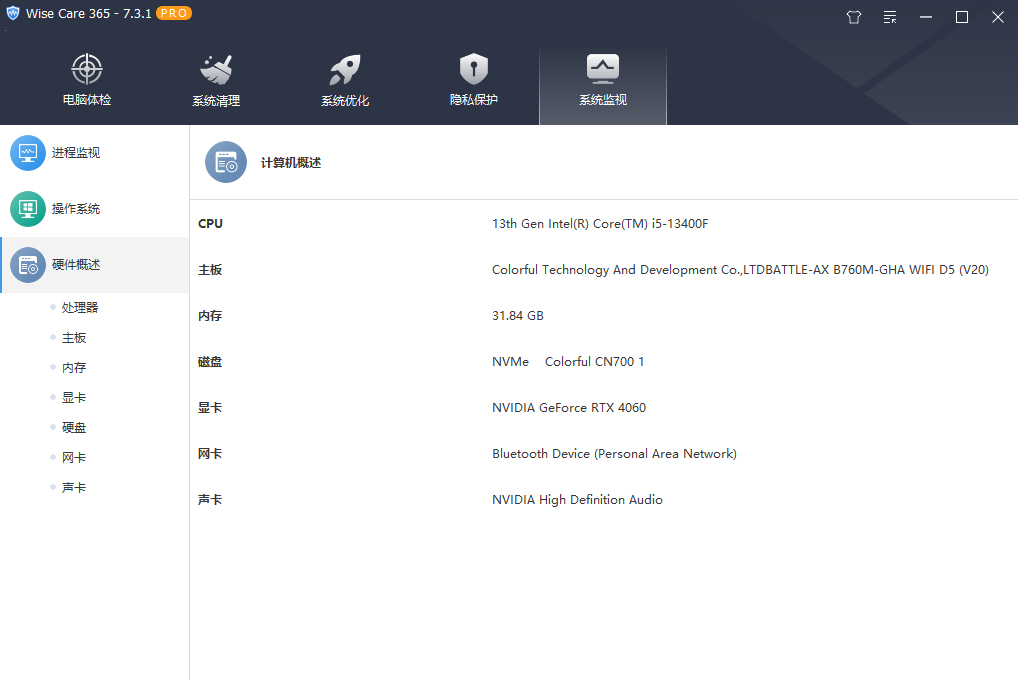The width and height of the screenshot is (1018, 680).
Task: Click the CPU row label
Action: [x=210, y=223]
